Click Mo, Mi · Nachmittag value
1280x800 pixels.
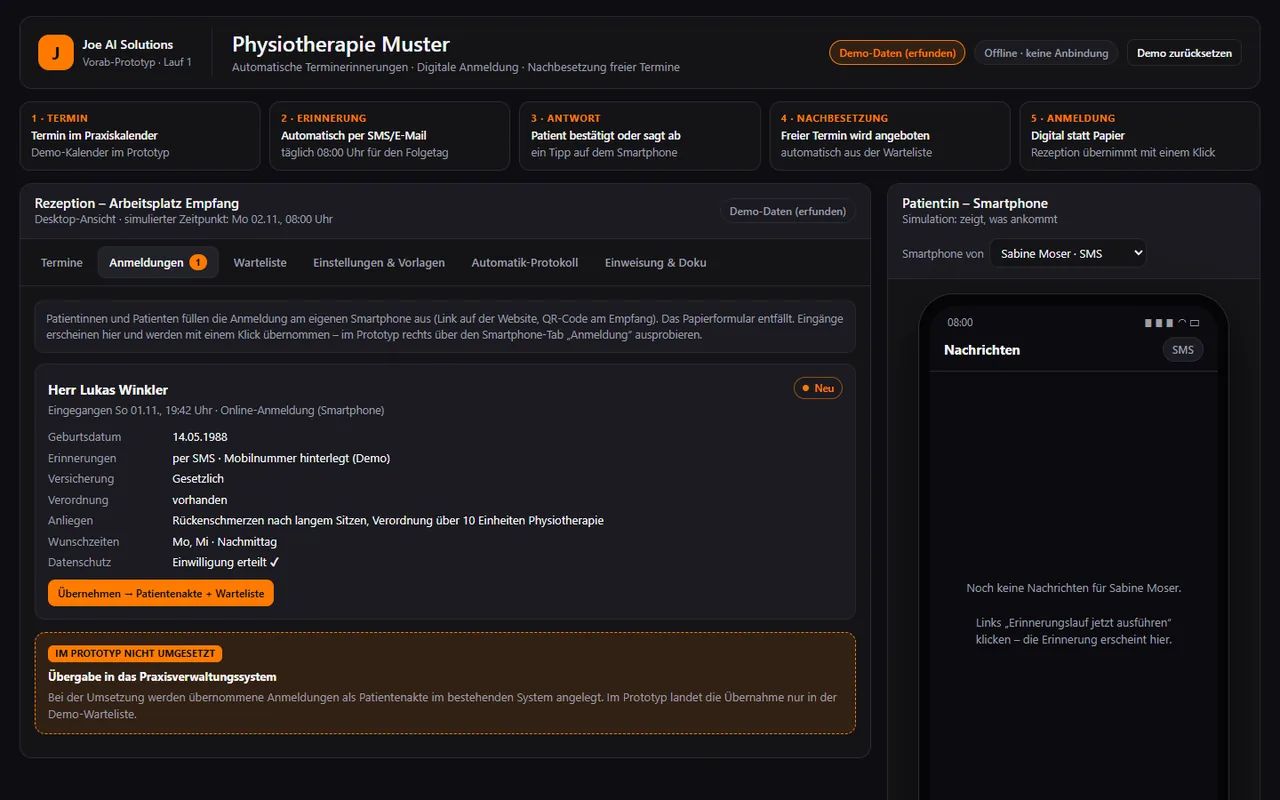coord(225,542)
